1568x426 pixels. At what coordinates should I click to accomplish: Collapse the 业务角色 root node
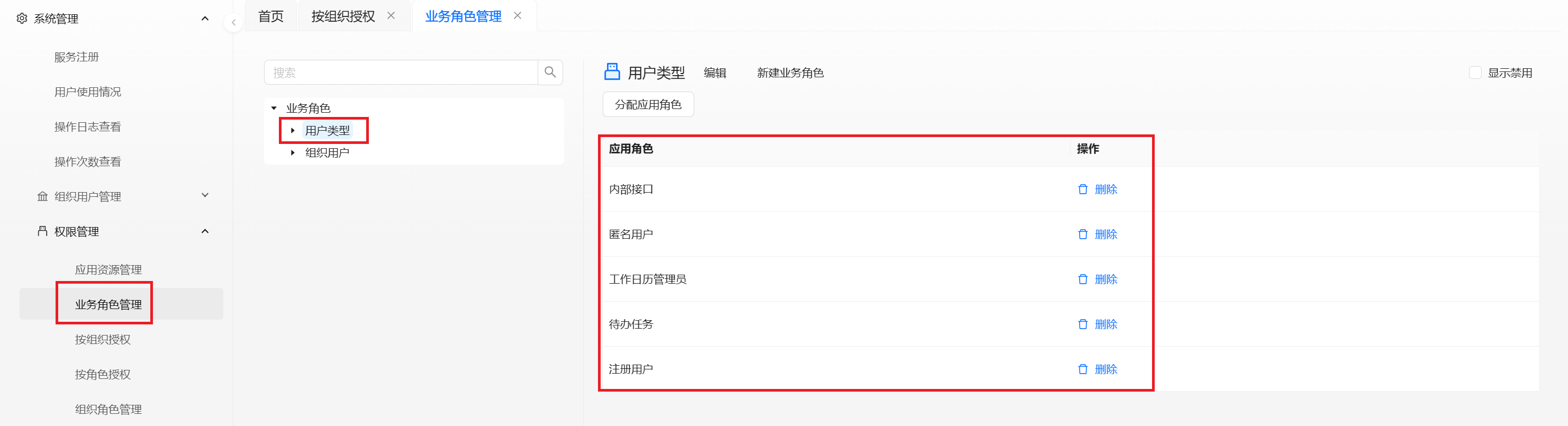coord(274,108)
